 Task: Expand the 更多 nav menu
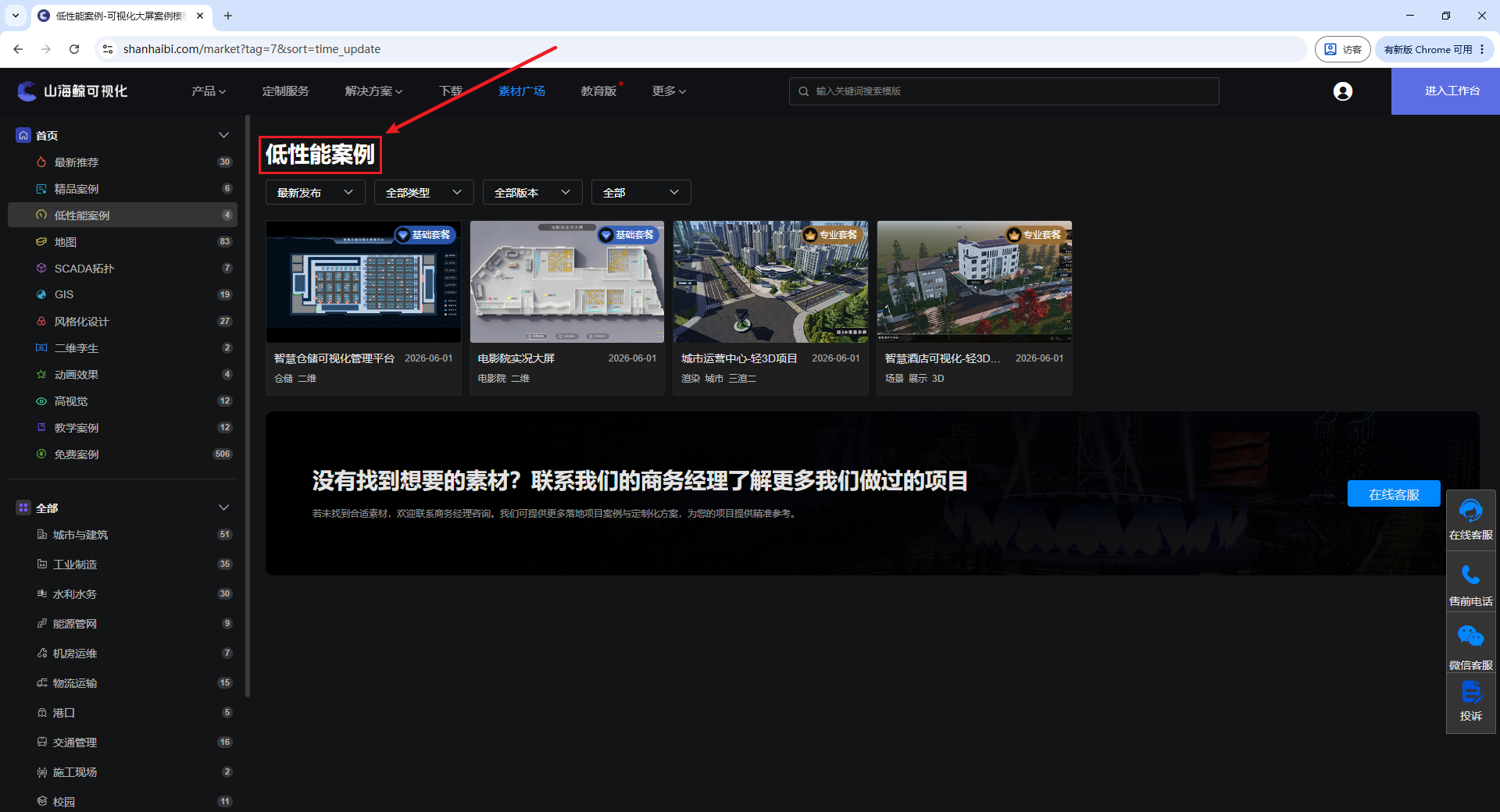click(x=669, y=91)
